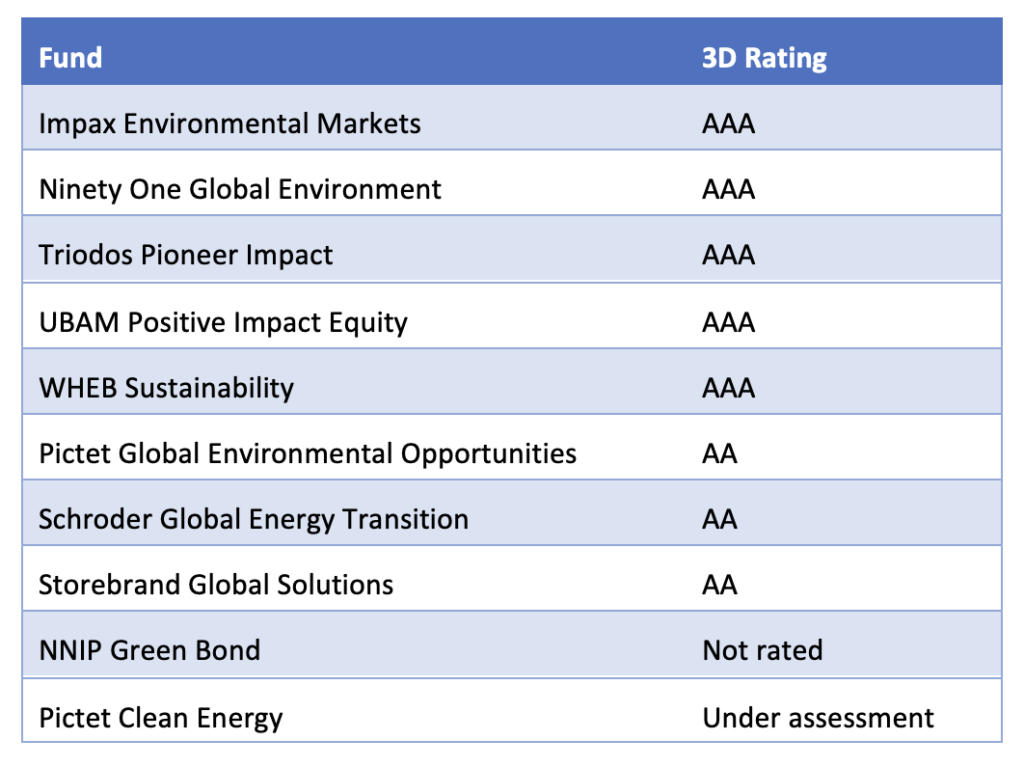Screen dimensions: 1024x767
Task: Click the AAA rating for Triodos Pioneer Impact
Action: [728, 255]
